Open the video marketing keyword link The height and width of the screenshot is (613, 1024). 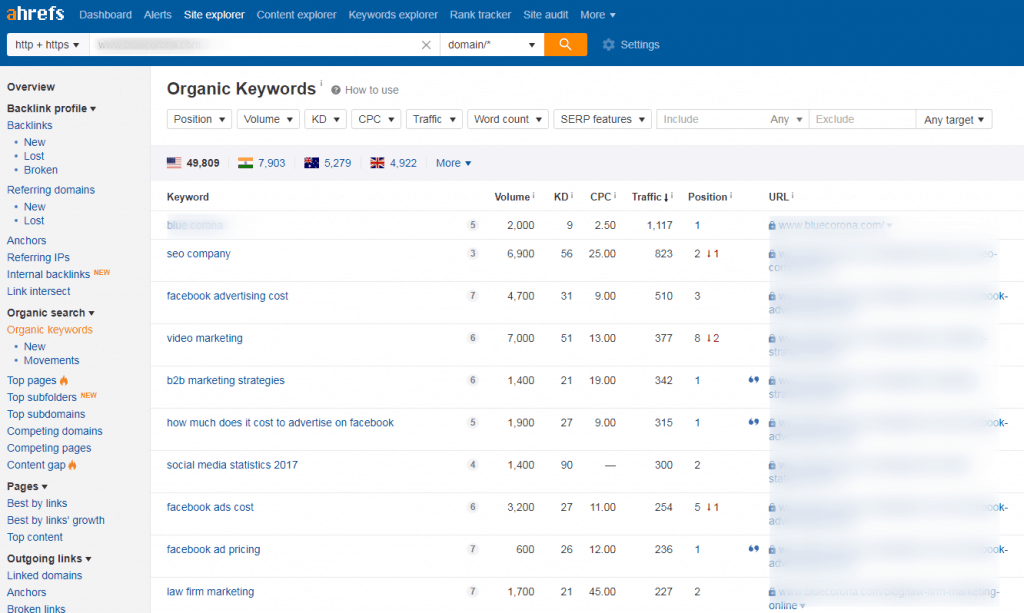coord(204,338)
